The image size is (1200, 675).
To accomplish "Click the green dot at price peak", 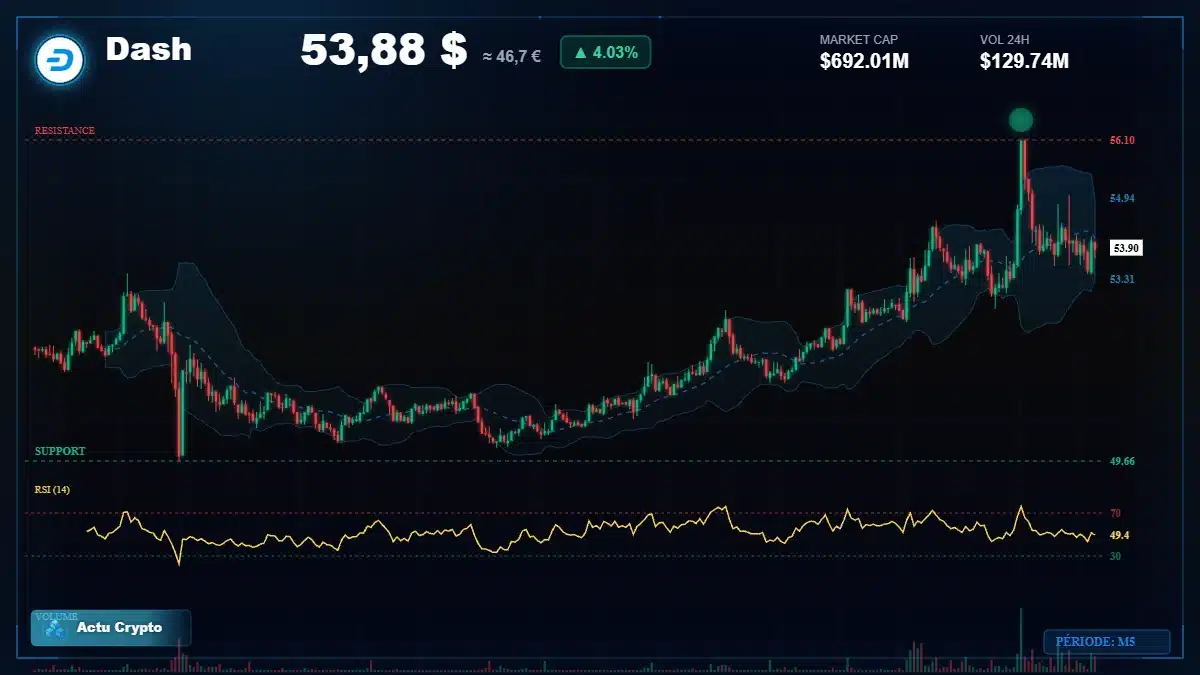I will point(1020,121).
